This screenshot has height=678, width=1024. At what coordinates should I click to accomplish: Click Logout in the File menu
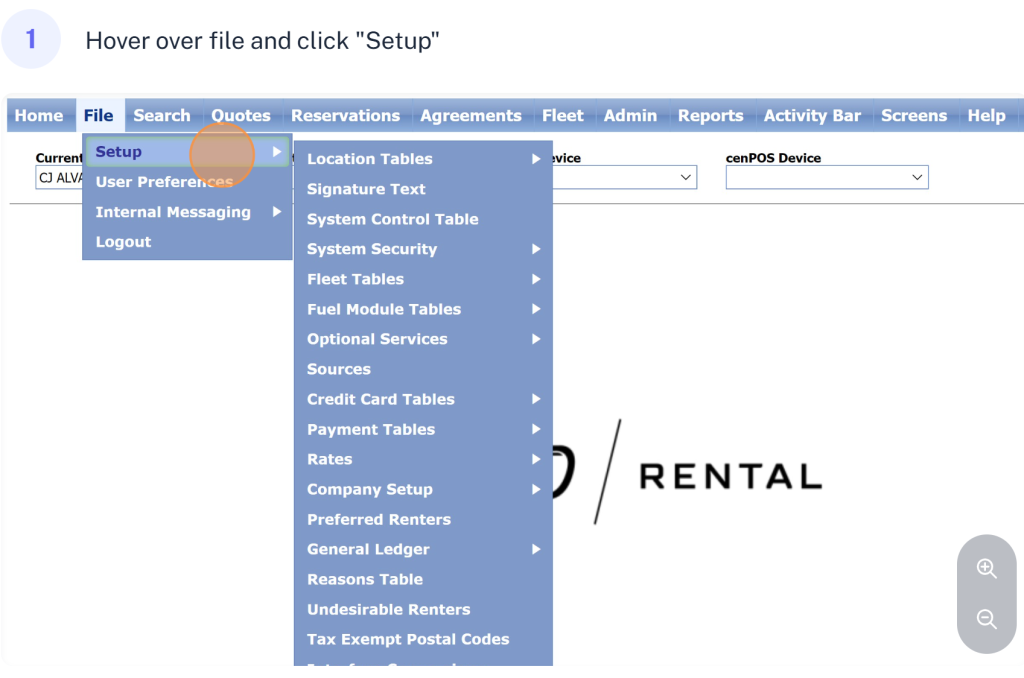pos(123,242)
